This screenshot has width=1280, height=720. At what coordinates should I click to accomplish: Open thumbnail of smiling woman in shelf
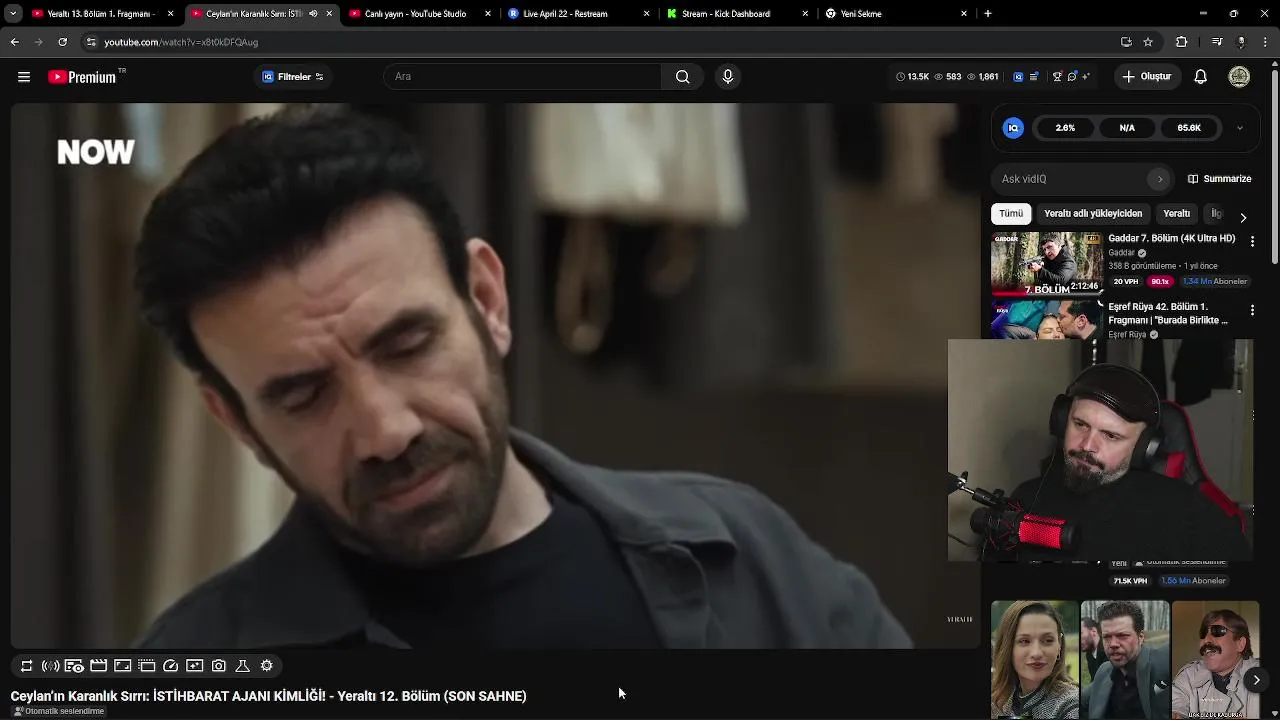point(1034,659)
